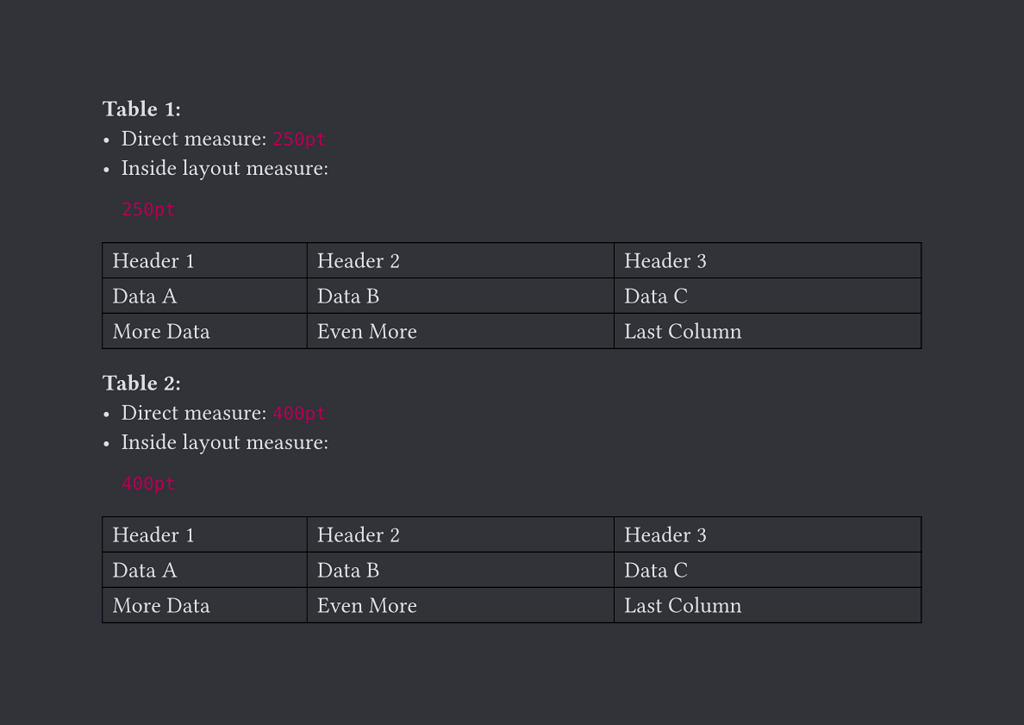Click the "Table 1:" heading text
The image size is (1024, 725).
coord(141,109)
